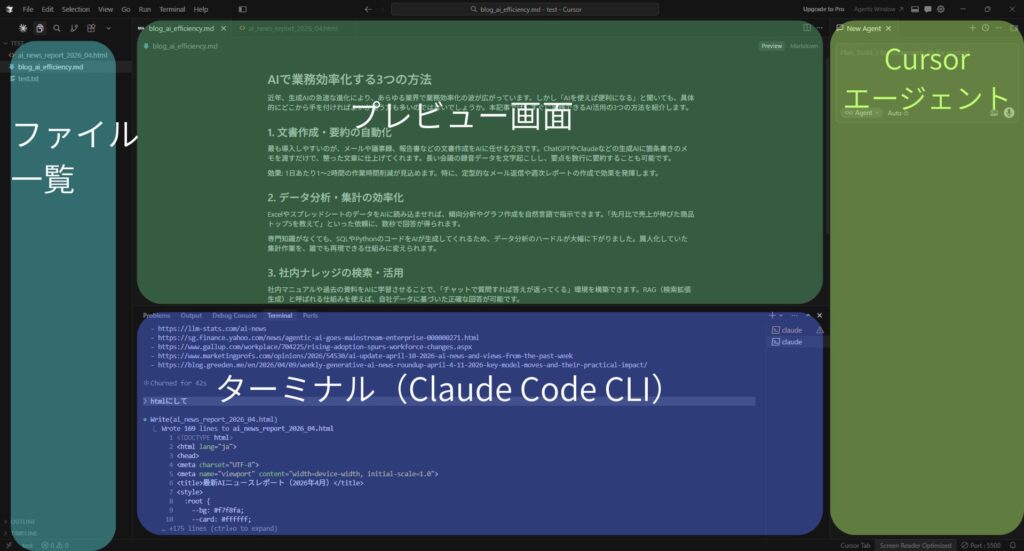This screenshot has width=1024, height=551.
Task: Expand more sidebar views chevron
Action: 108,28
